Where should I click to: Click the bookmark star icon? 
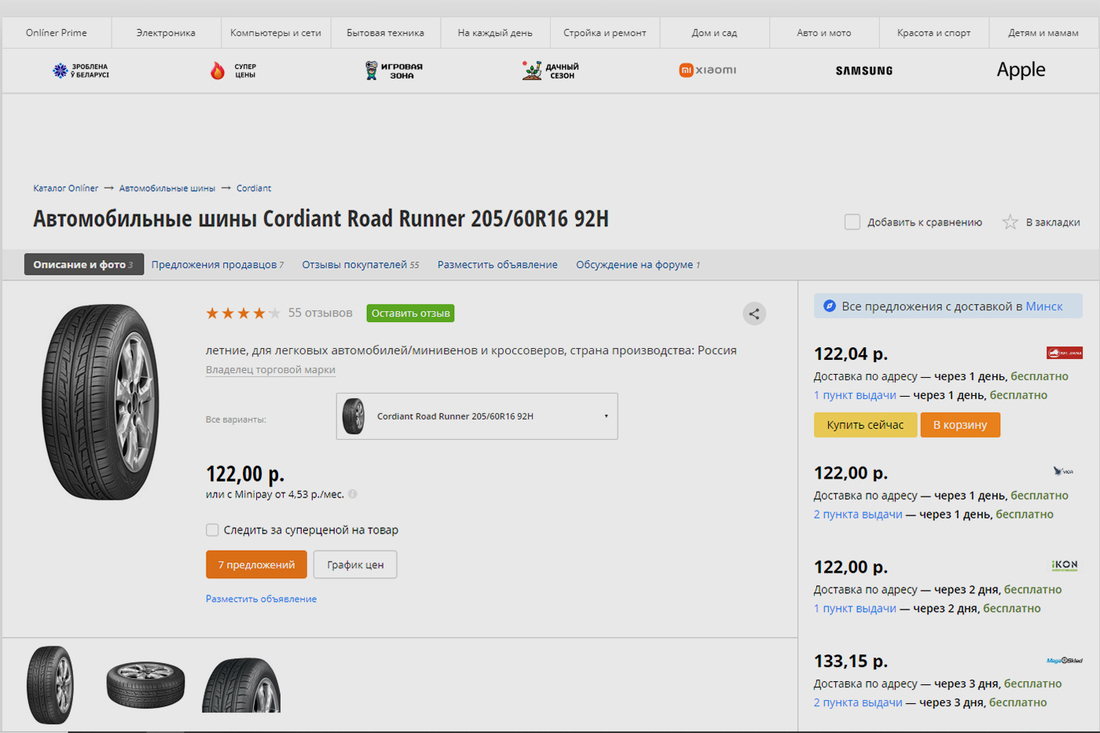pyautogui.click(x=1010, y=222)
